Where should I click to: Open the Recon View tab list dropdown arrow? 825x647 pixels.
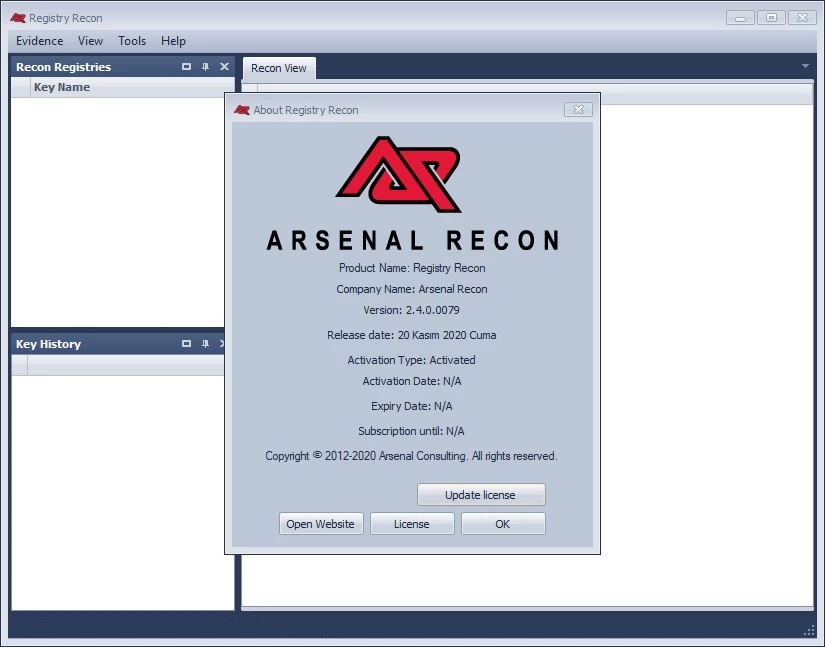[805, 66]
